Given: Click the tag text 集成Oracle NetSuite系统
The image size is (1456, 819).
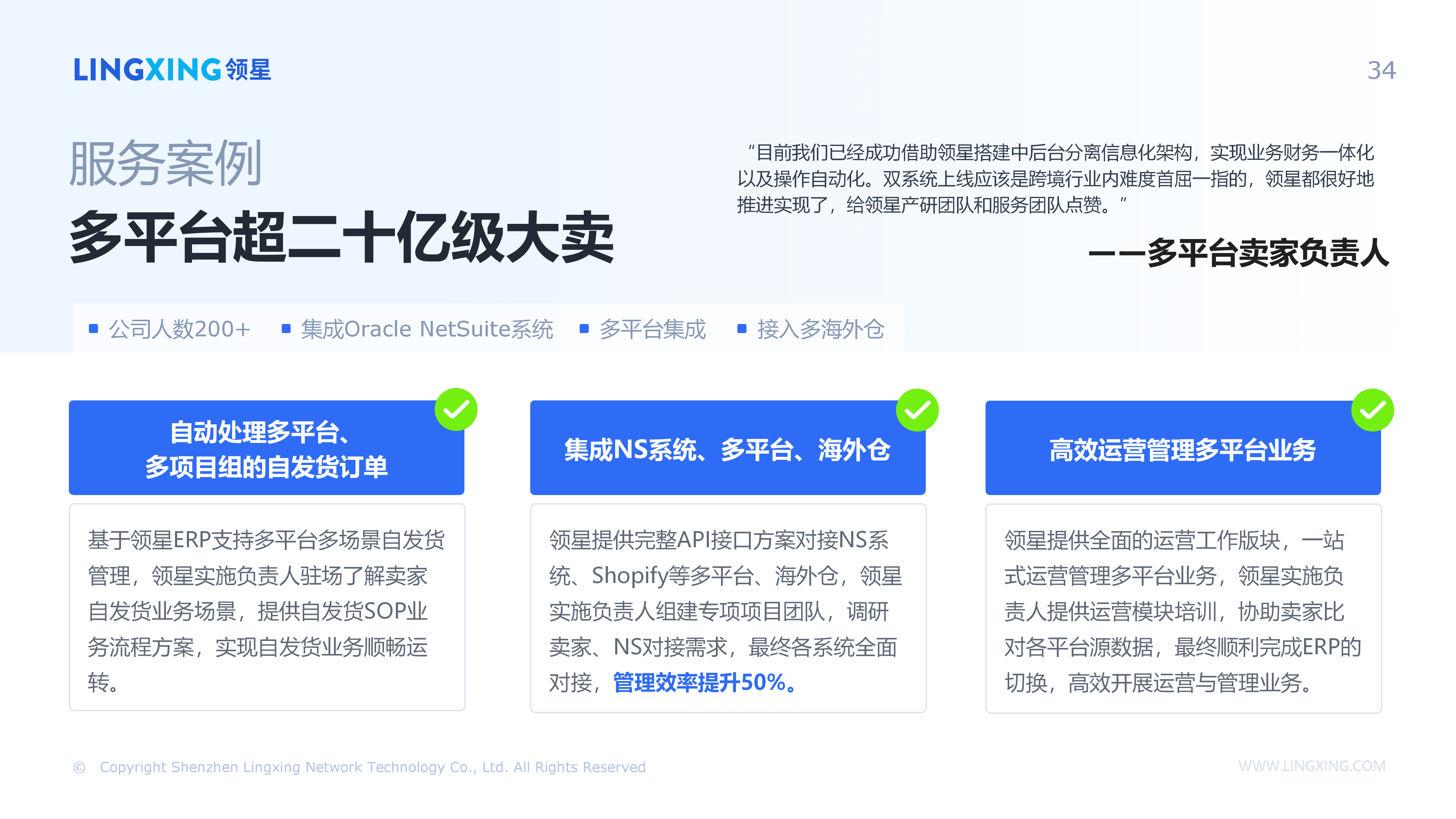Looking at the screenshot, I should tap(427, 329).
